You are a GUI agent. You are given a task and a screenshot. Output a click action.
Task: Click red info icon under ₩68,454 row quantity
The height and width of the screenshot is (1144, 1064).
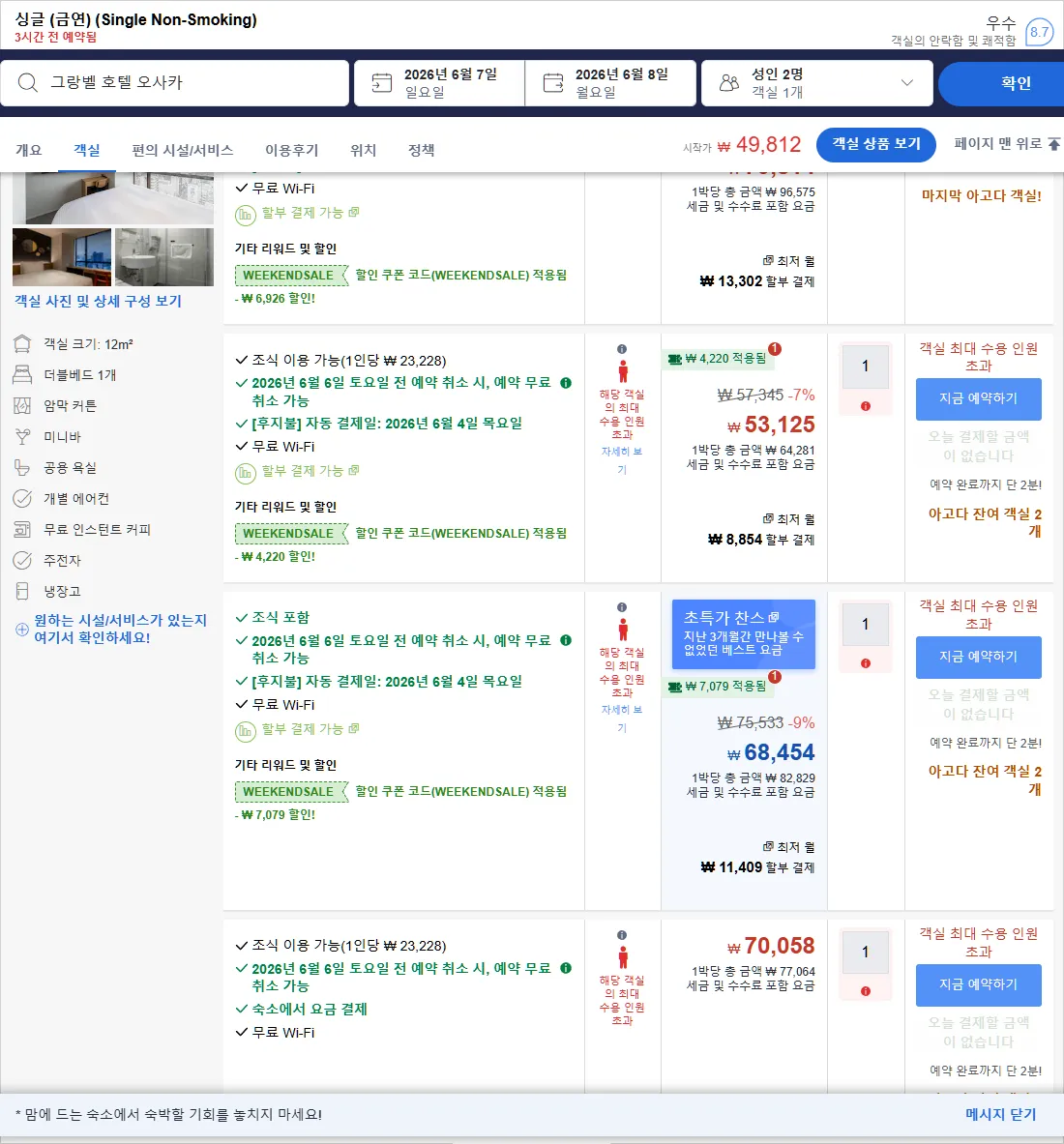click(866, 663)
